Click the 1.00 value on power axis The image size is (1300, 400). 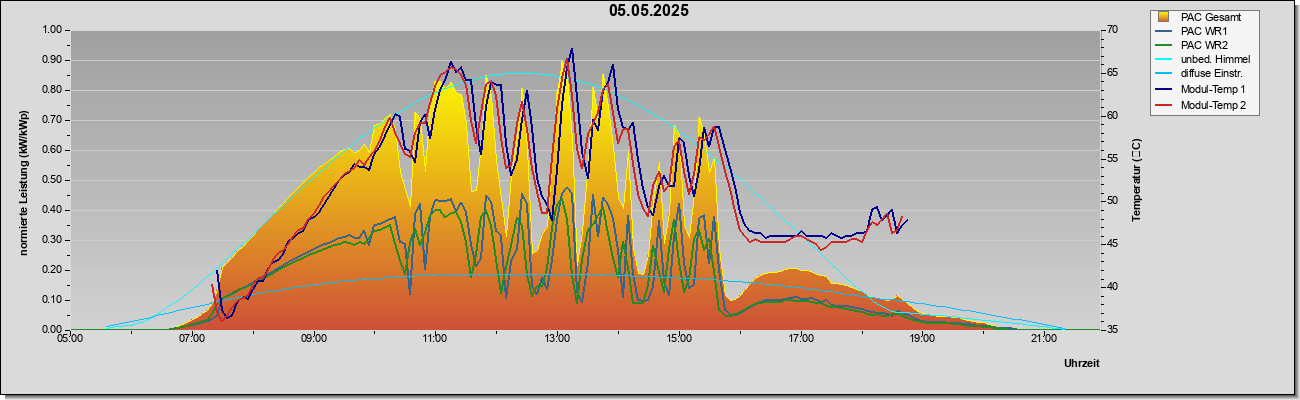[52, 30]
